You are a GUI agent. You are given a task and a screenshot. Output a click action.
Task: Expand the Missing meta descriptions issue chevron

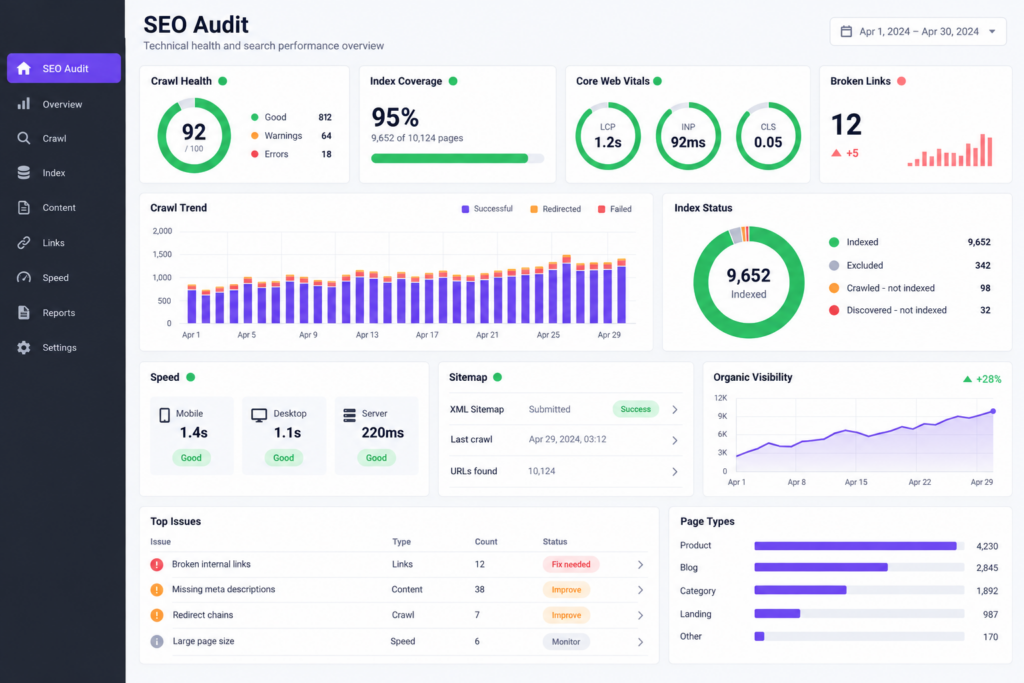(x=640, y=590)
